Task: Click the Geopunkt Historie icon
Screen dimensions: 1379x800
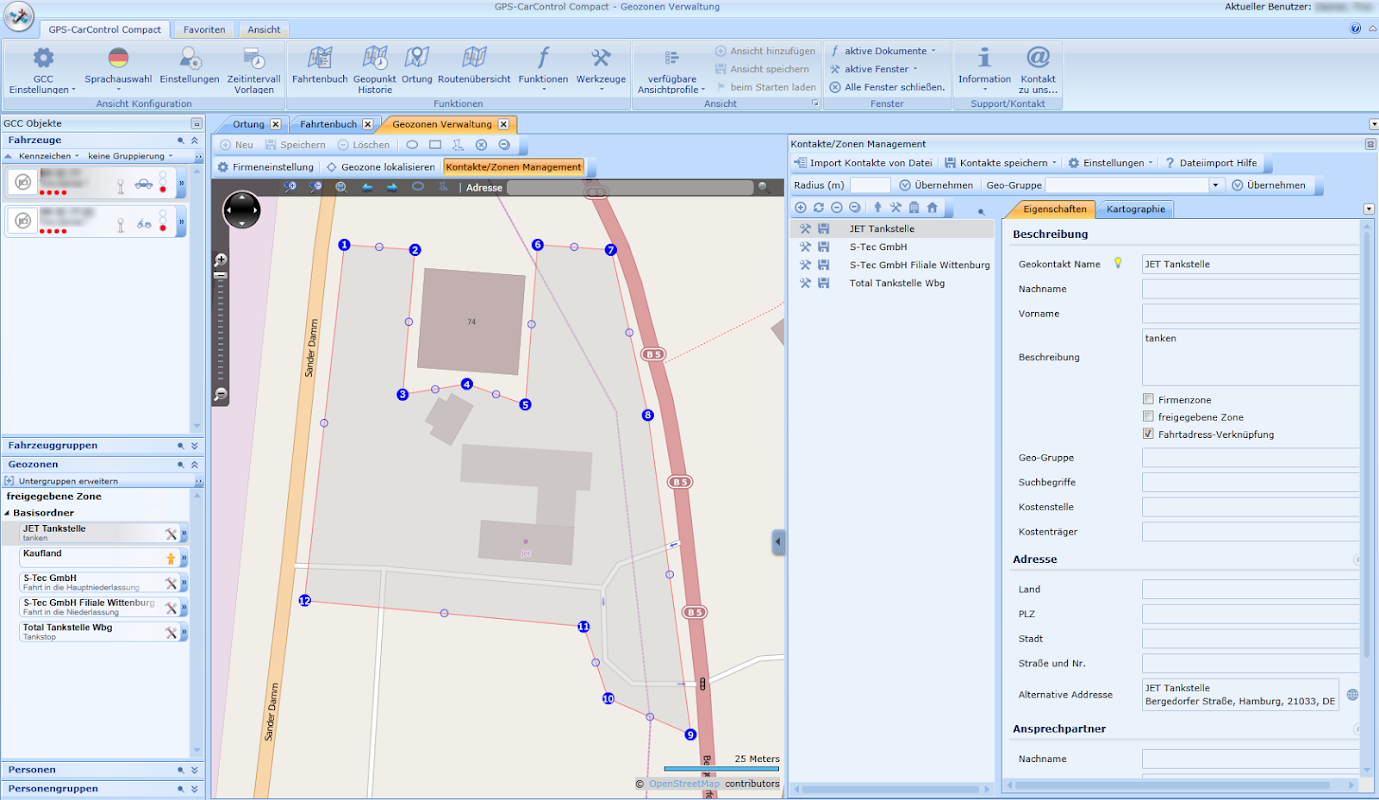Action: 375,59
